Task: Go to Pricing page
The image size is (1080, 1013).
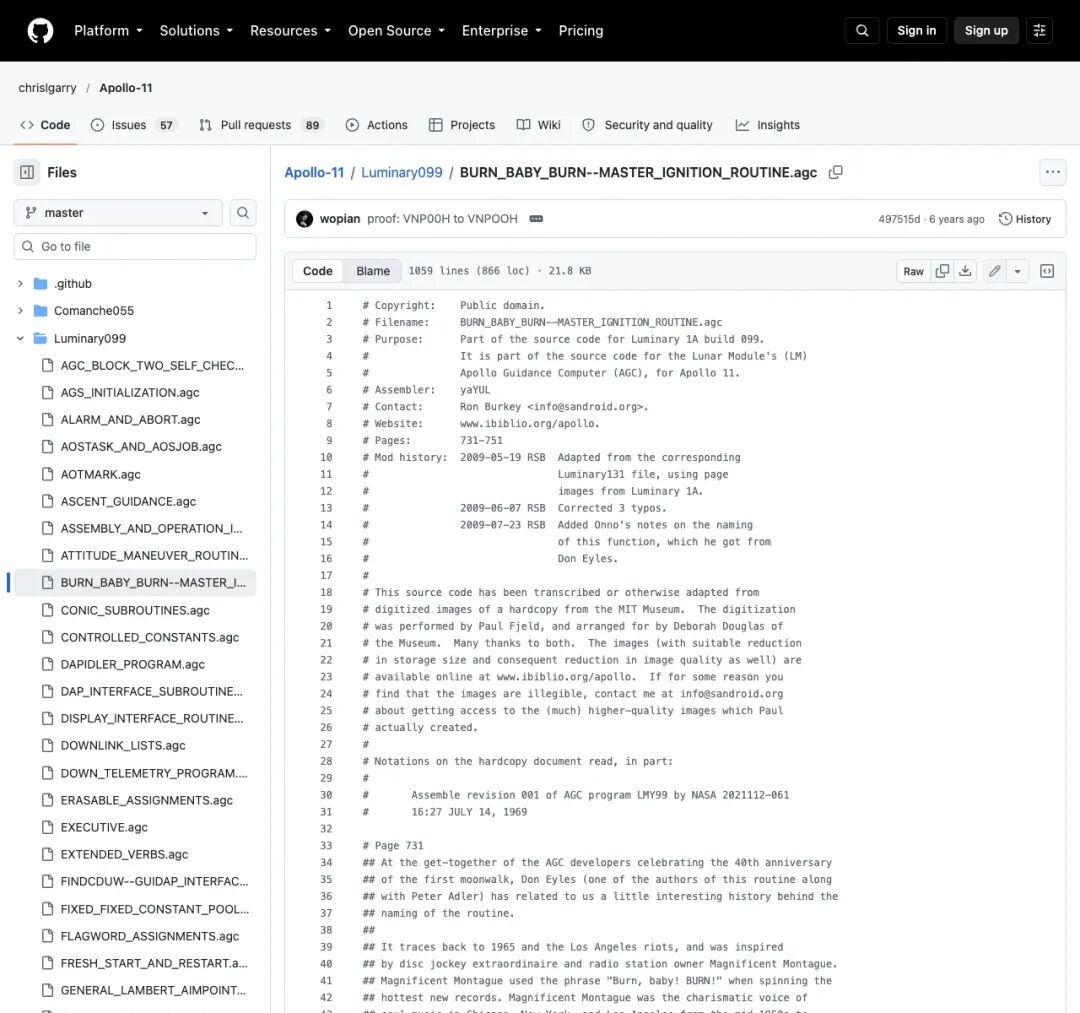Action: point(581,30)
